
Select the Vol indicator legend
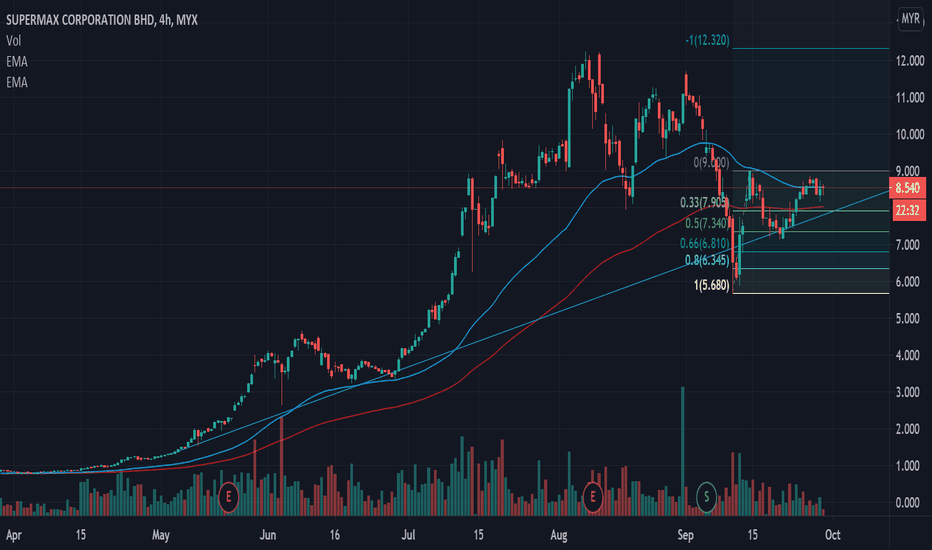click(x=14, y=41)
